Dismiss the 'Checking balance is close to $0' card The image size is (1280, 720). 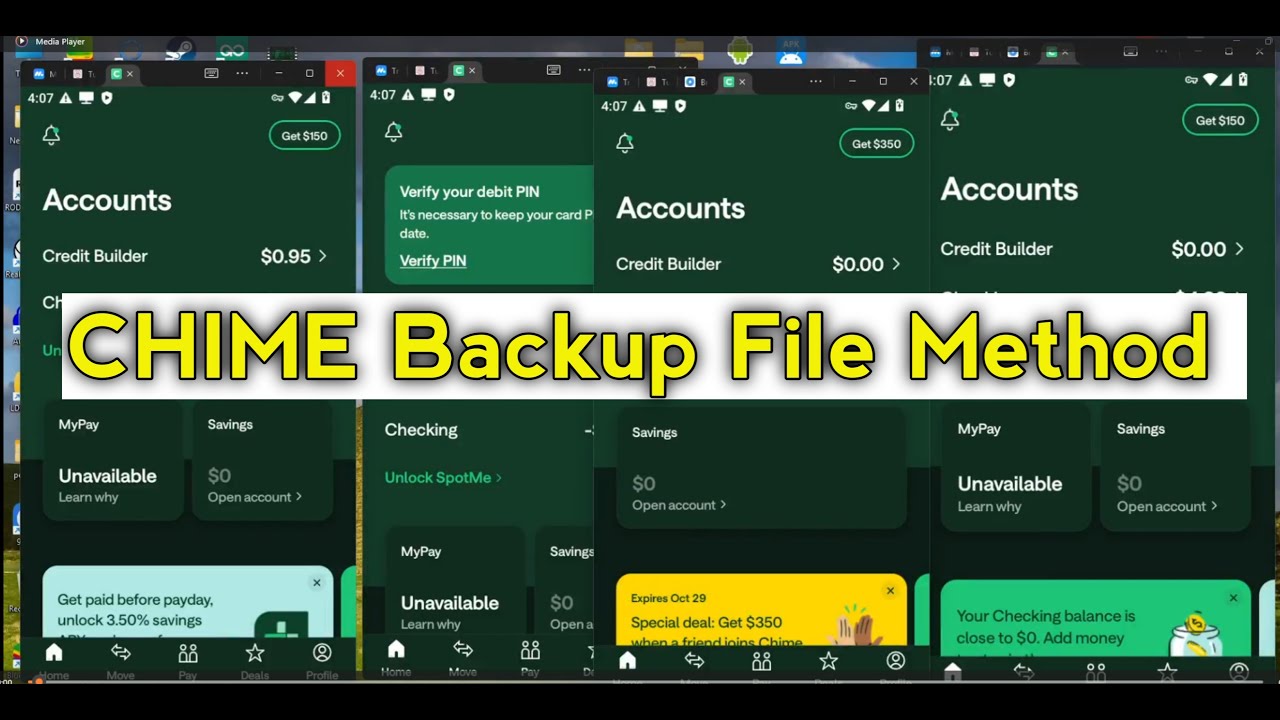point(1233,598)
